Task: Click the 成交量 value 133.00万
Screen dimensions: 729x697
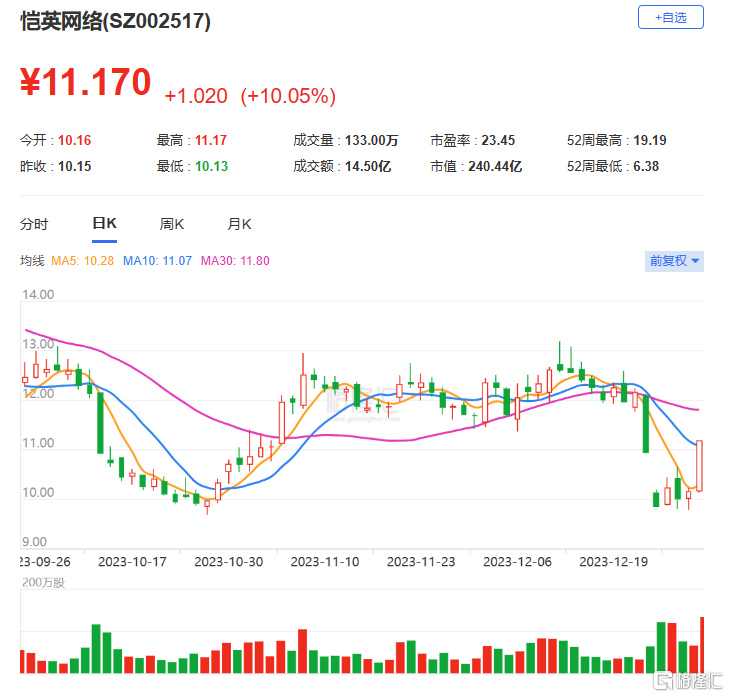Action: coord(371,140)
